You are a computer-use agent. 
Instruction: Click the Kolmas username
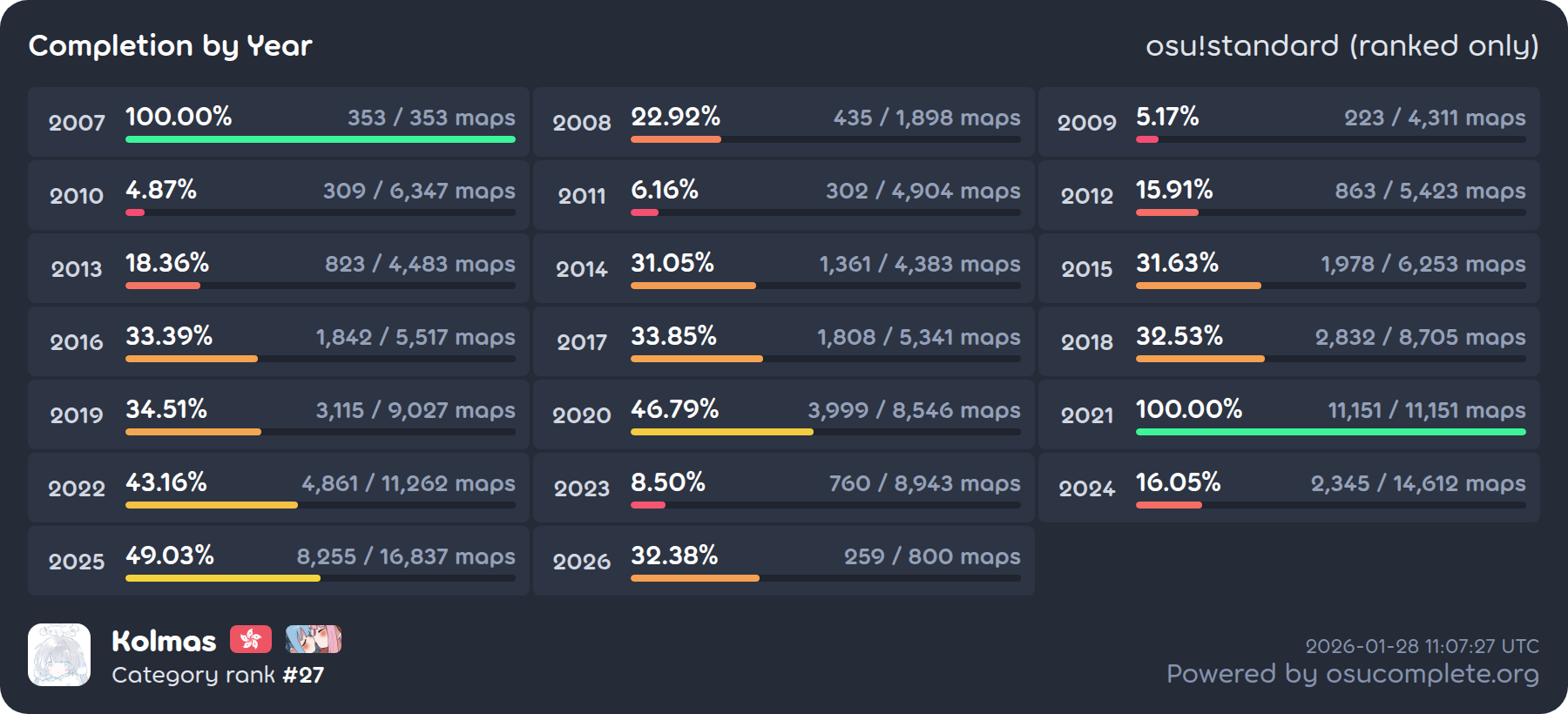coord(164,642)
